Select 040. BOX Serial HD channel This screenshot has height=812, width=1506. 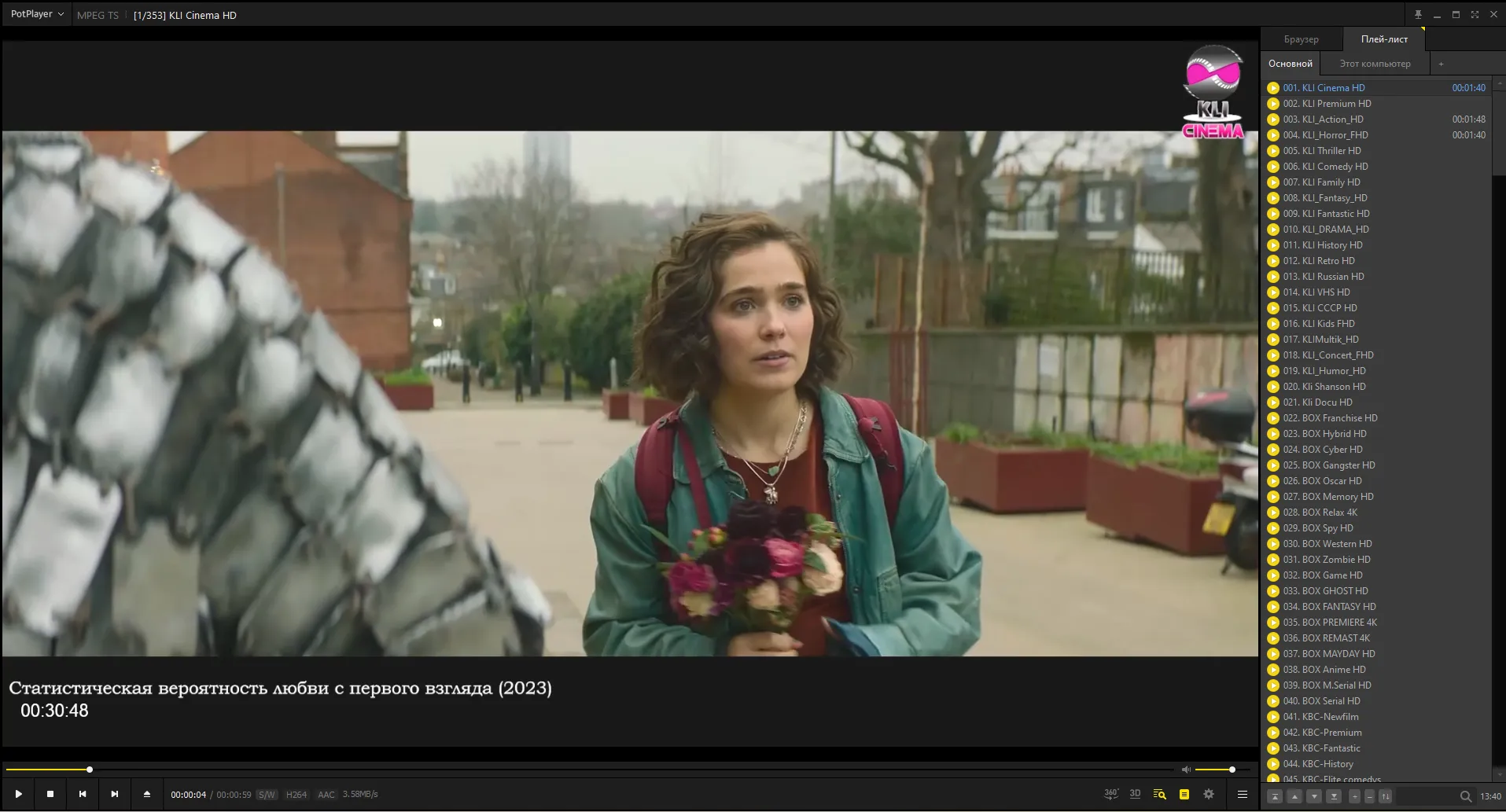click(1376, 701)
